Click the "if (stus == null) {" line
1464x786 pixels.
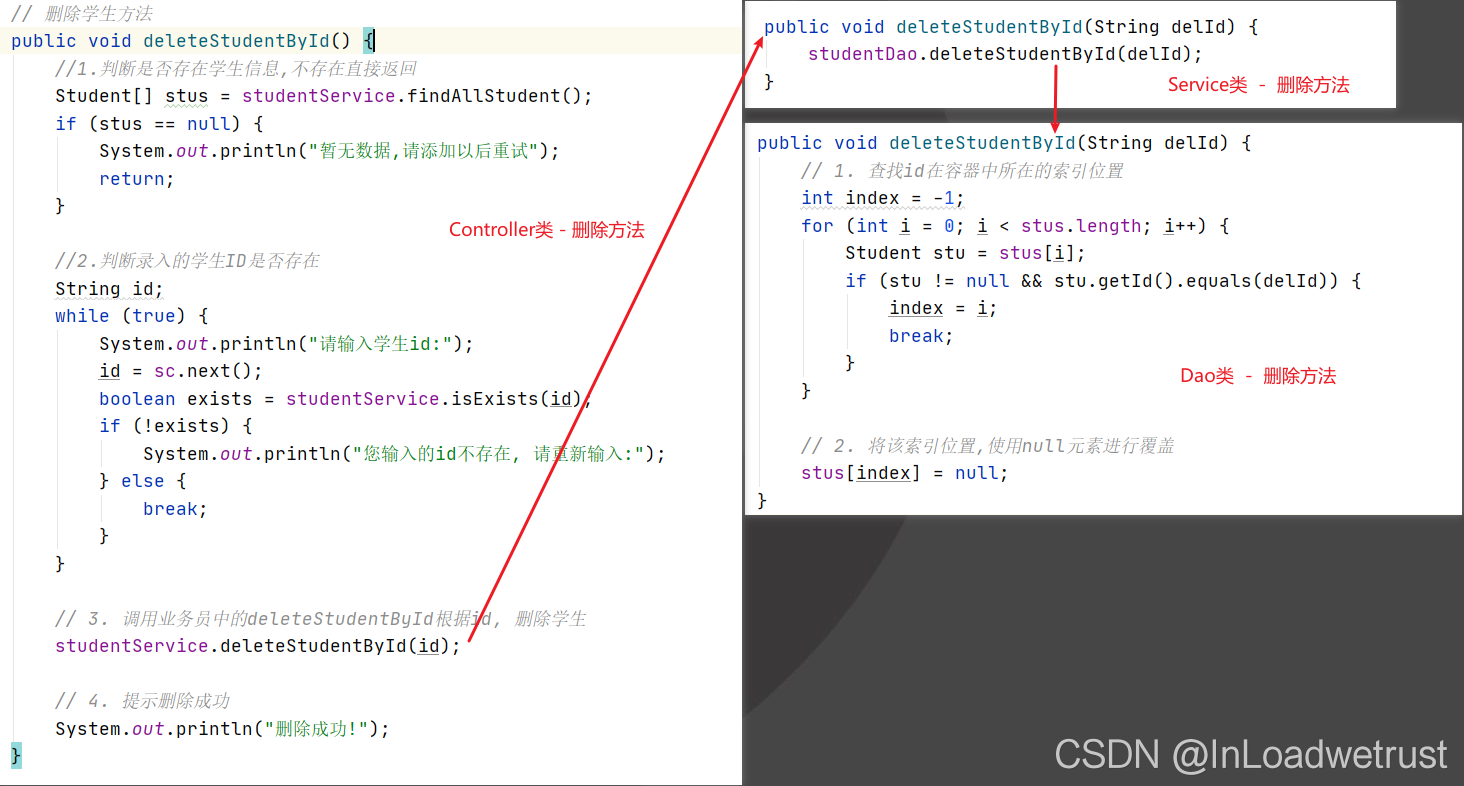(x=159, y=124)
